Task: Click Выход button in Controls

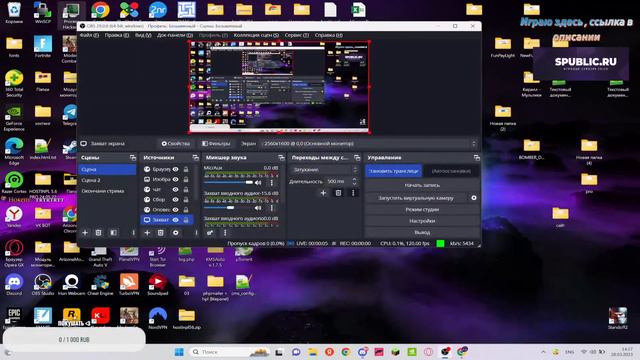Action: point(422,232)
